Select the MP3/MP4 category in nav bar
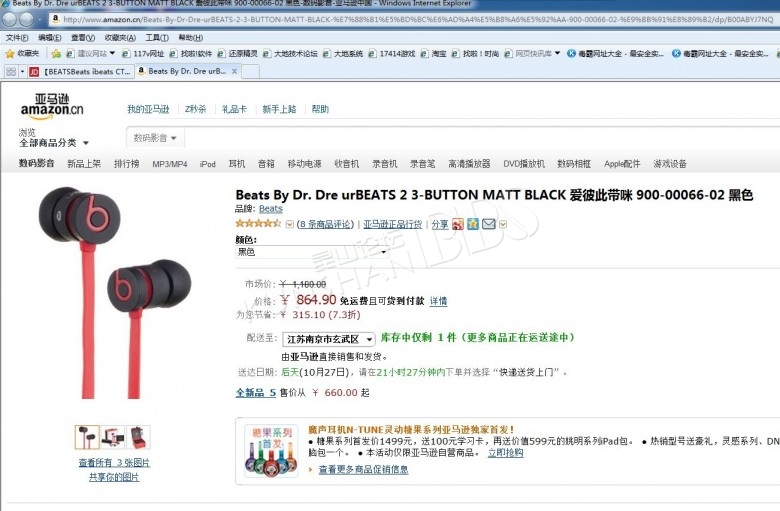The height and width of the screenshot is (511, 780). [170, 164]
